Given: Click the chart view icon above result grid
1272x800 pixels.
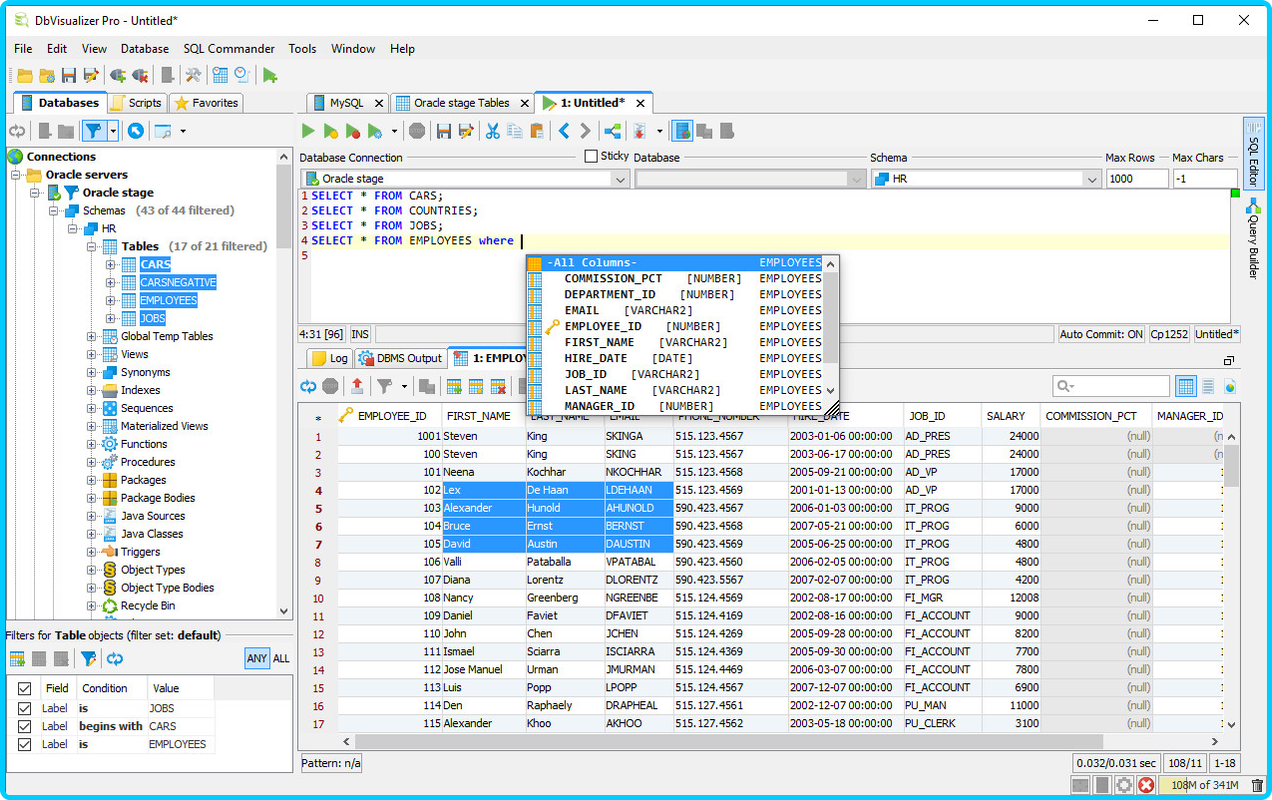Looking at the screenshot, I should [1230, 386].
